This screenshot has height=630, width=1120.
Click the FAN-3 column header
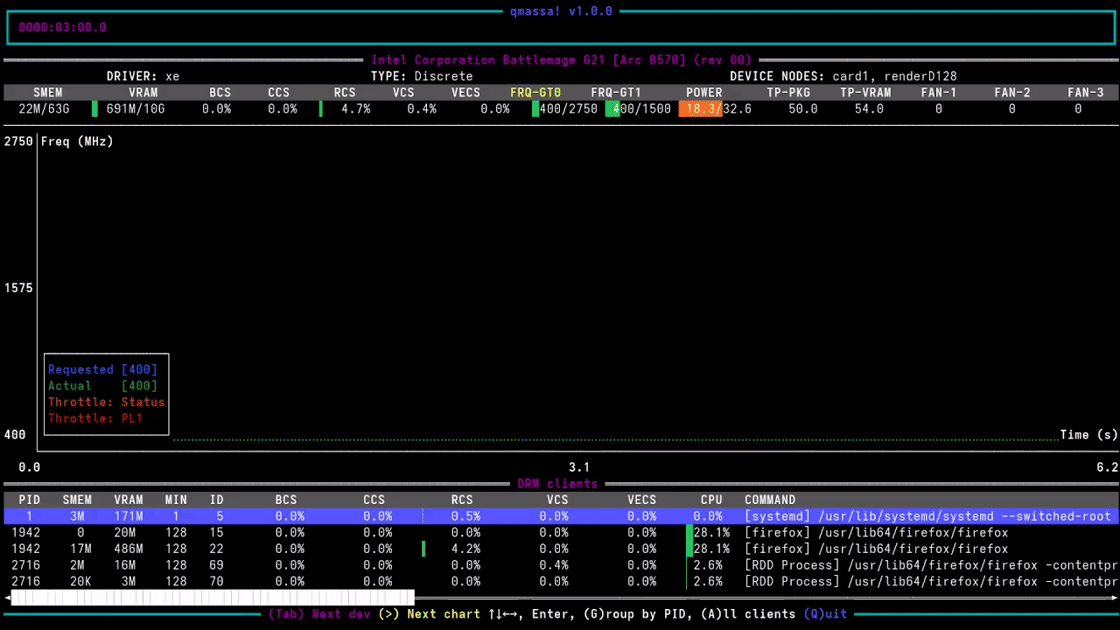click(x=1086, y=92)
